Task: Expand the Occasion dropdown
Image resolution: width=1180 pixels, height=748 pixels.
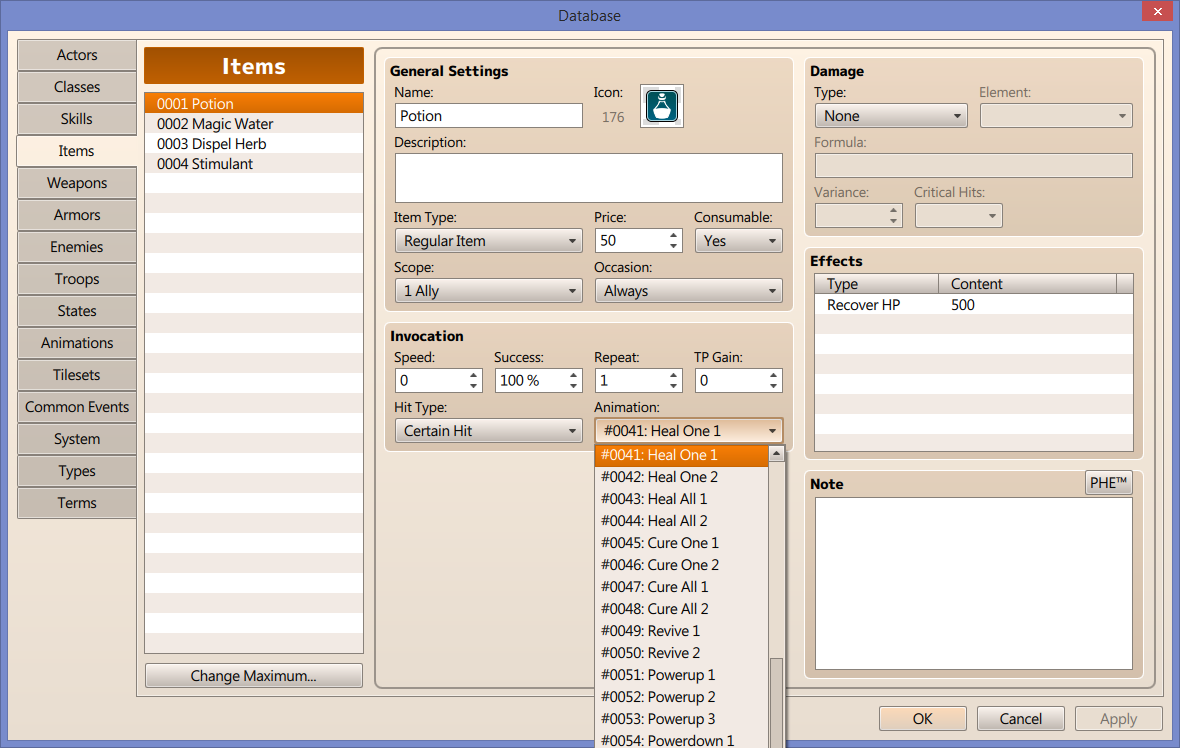Action: pos(689,291)
